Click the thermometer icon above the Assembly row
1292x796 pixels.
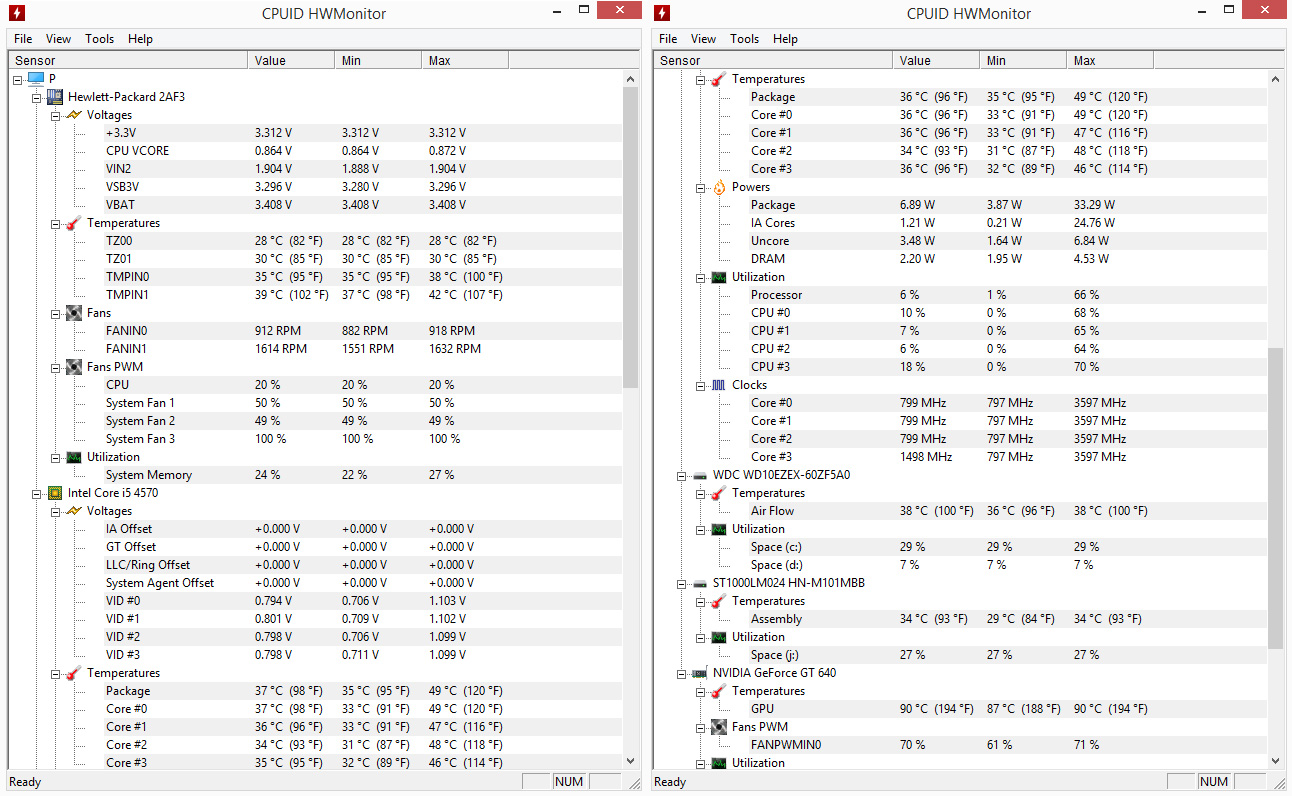click(x=719, y=600)
